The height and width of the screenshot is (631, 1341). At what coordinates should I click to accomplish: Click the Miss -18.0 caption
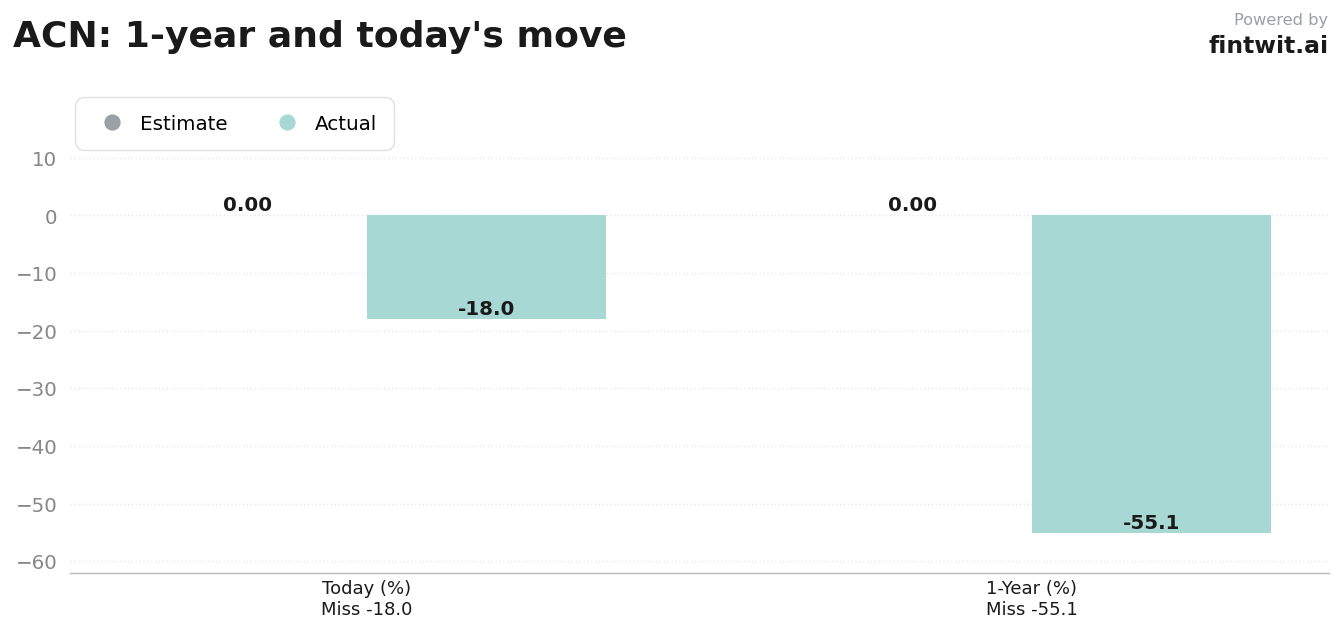[x=366, y=609]
